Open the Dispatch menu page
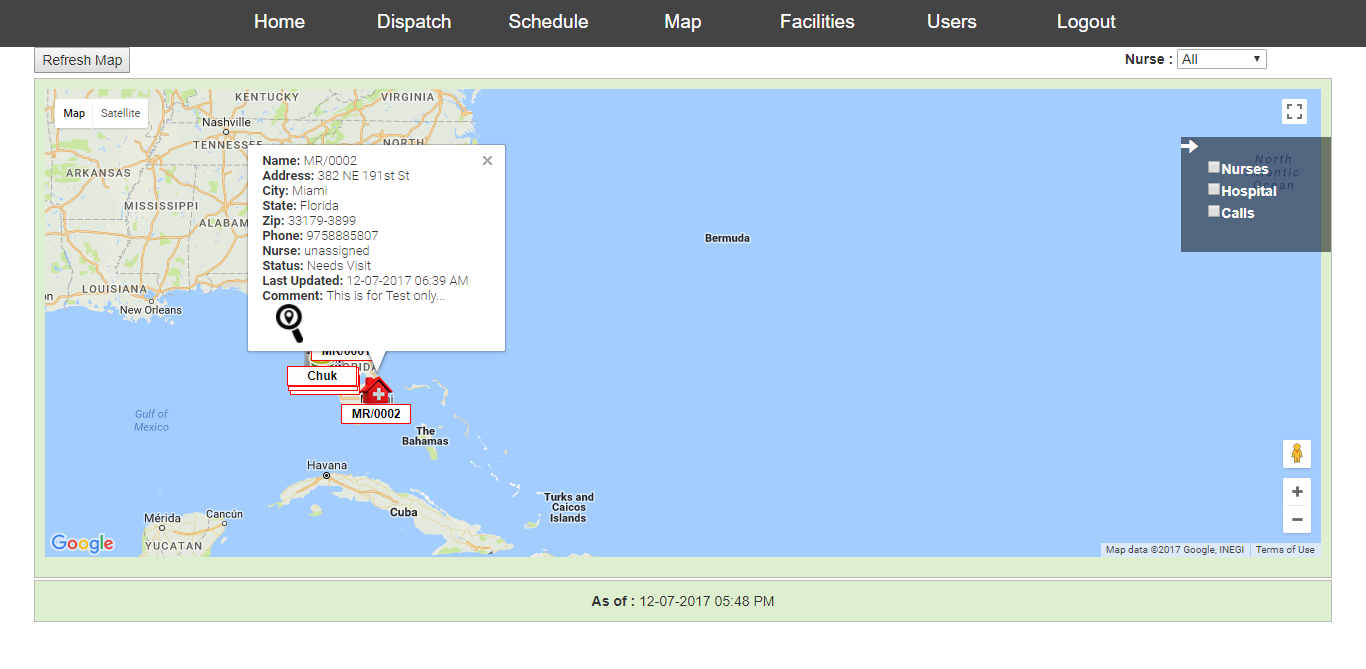This screenshot has height=669, width=1366. click(414, 22)
